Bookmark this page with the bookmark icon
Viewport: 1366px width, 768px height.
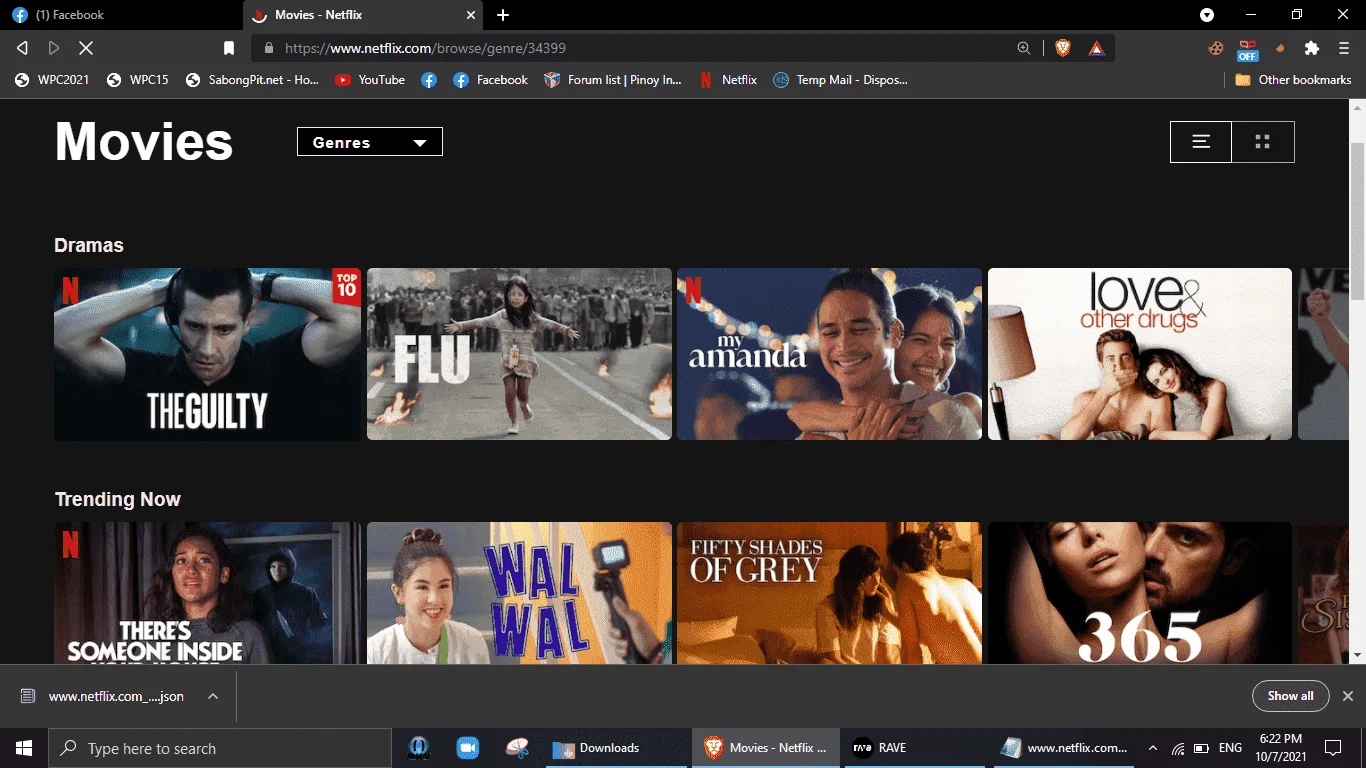pyautogui.click(x=229, y=48)
